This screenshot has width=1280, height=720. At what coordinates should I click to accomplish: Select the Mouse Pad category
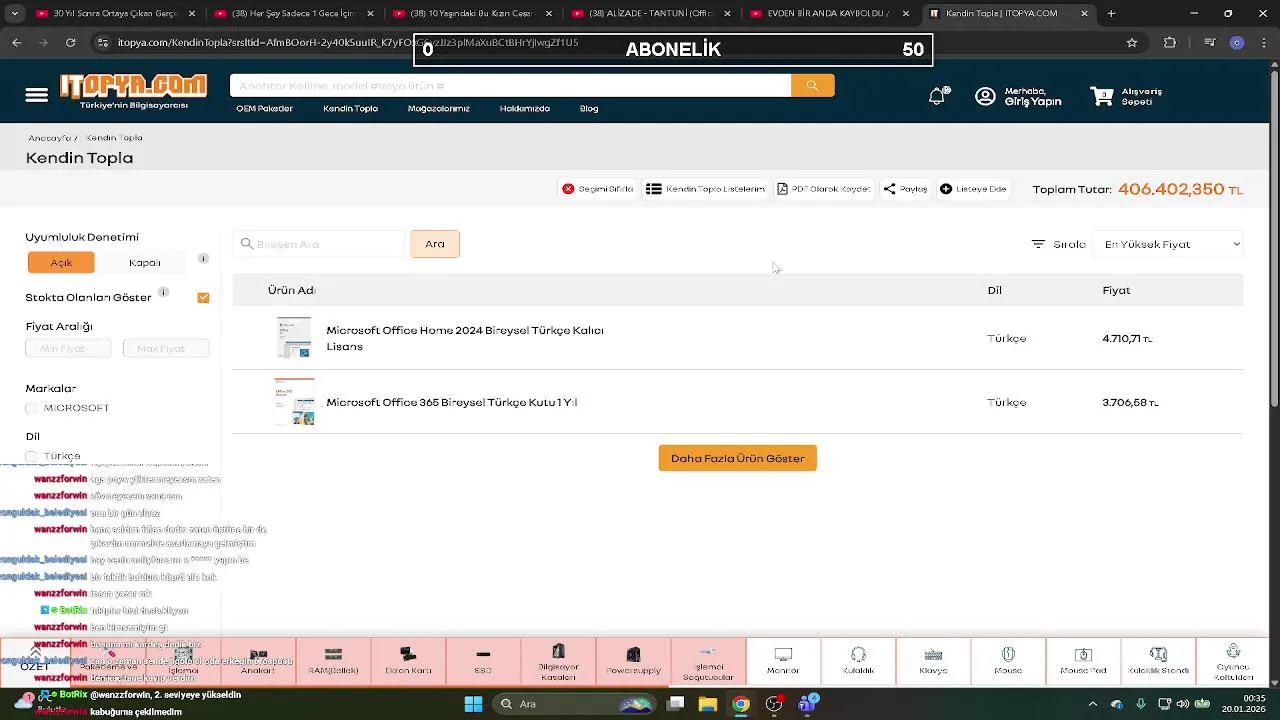[x=1083, y=662]
